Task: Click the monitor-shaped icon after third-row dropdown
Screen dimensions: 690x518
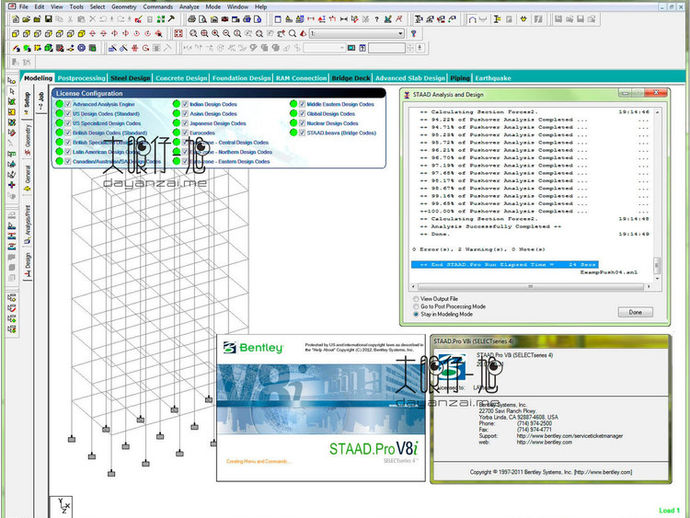Action: point(351,48)
